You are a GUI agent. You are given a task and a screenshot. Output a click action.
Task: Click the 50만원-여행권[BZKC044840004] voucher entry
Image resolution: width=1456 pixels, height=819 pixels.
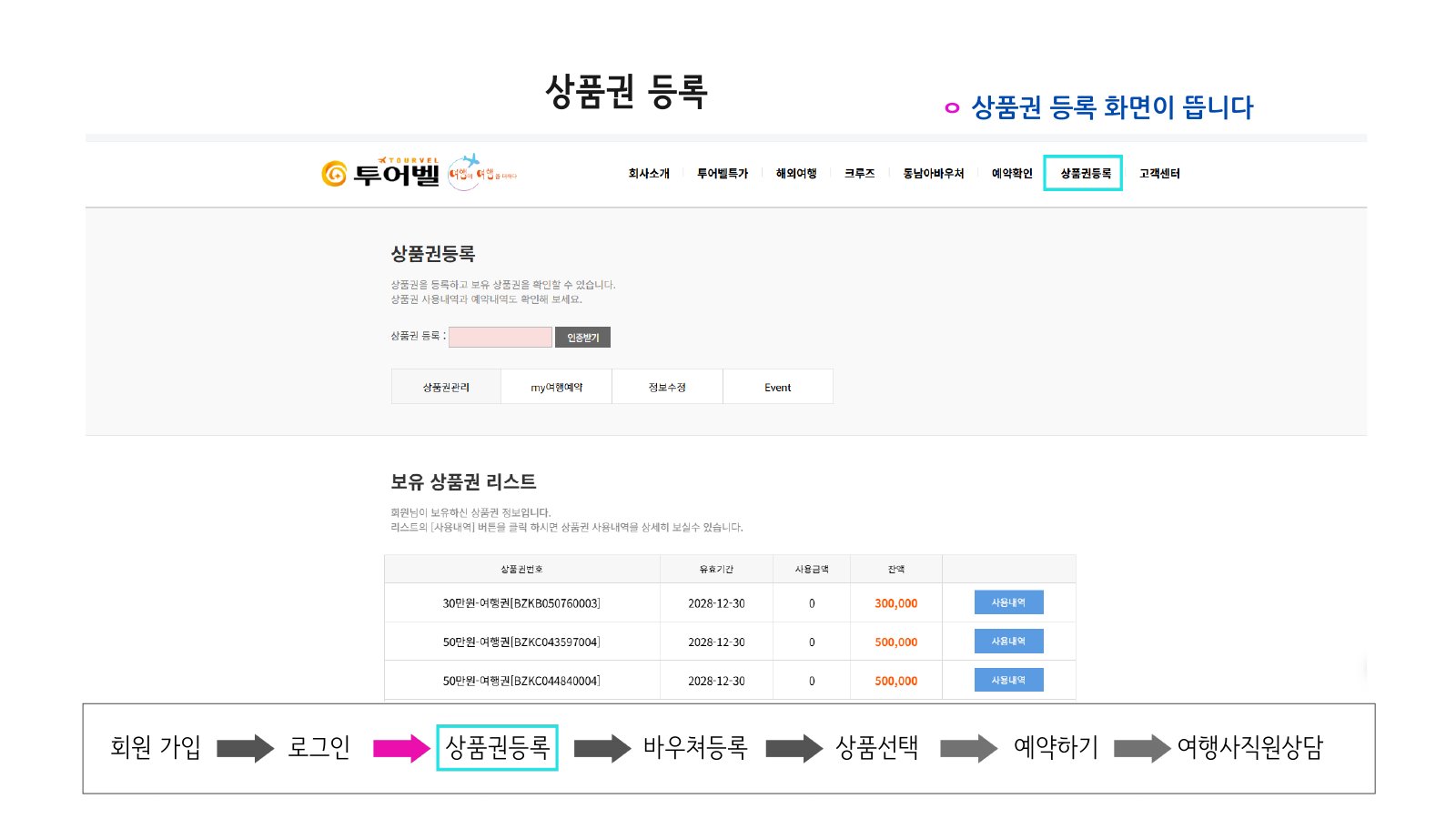[521, 681]
